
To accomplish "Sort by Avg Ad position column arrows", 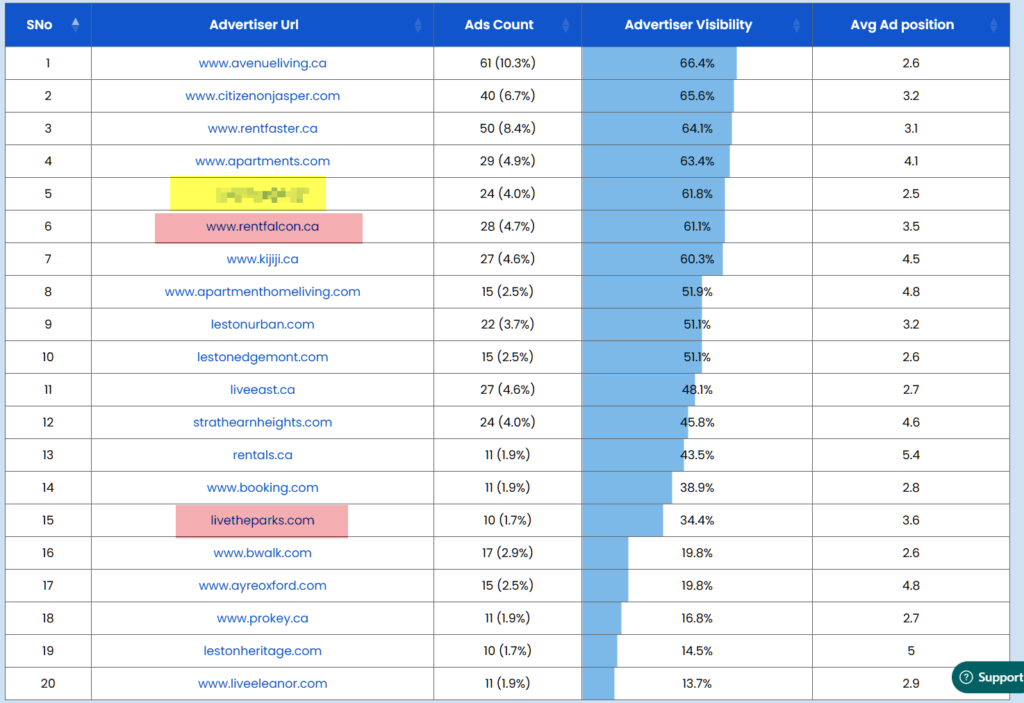I will [993, 25].
